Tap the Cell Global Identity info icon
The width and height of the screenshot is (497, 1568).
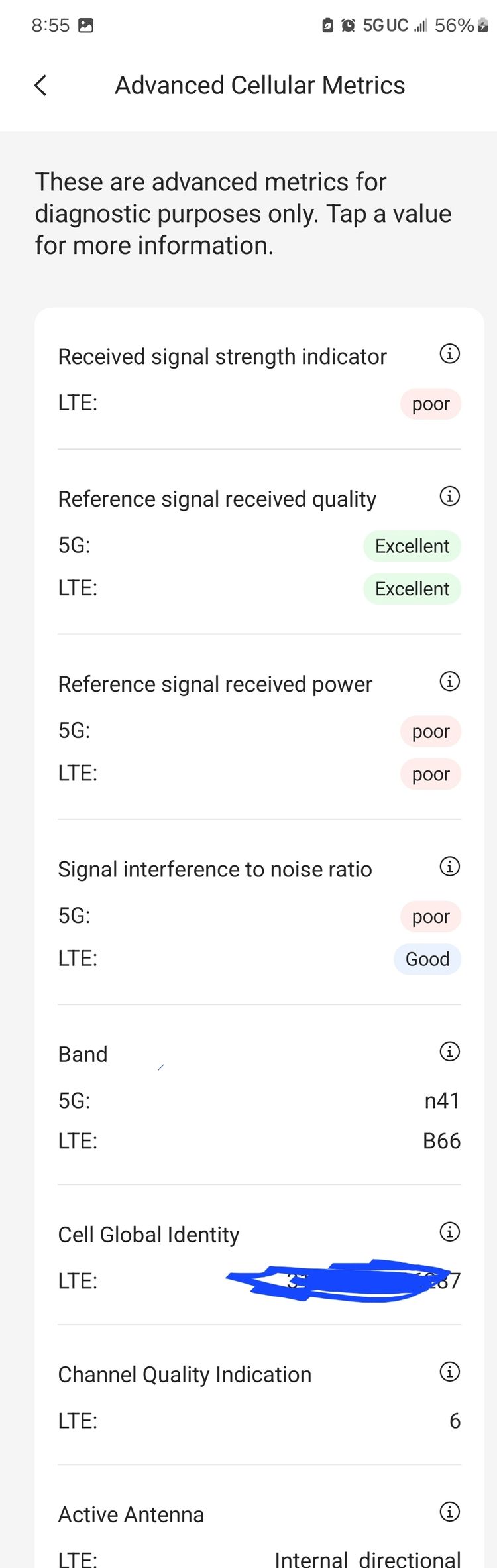tap(450, 1232)
